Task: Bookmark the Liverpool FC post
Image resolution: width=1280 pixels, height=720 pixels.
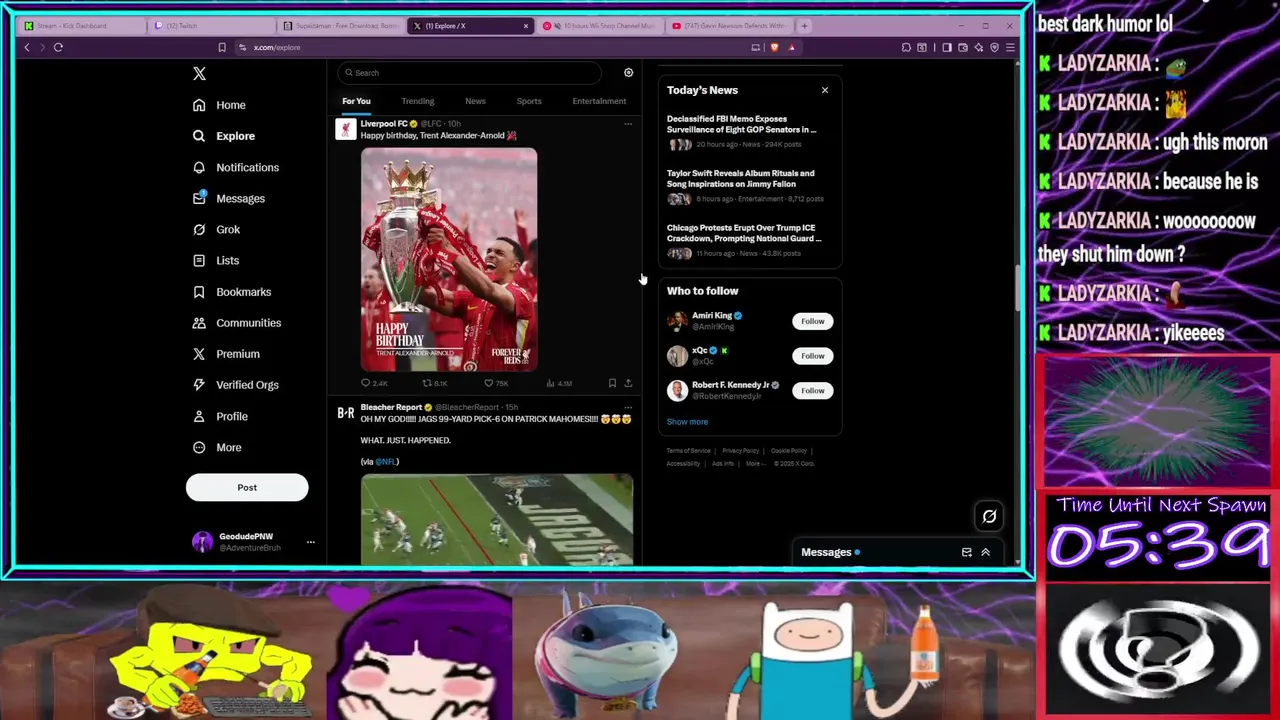Action: [x=612, y=383]
